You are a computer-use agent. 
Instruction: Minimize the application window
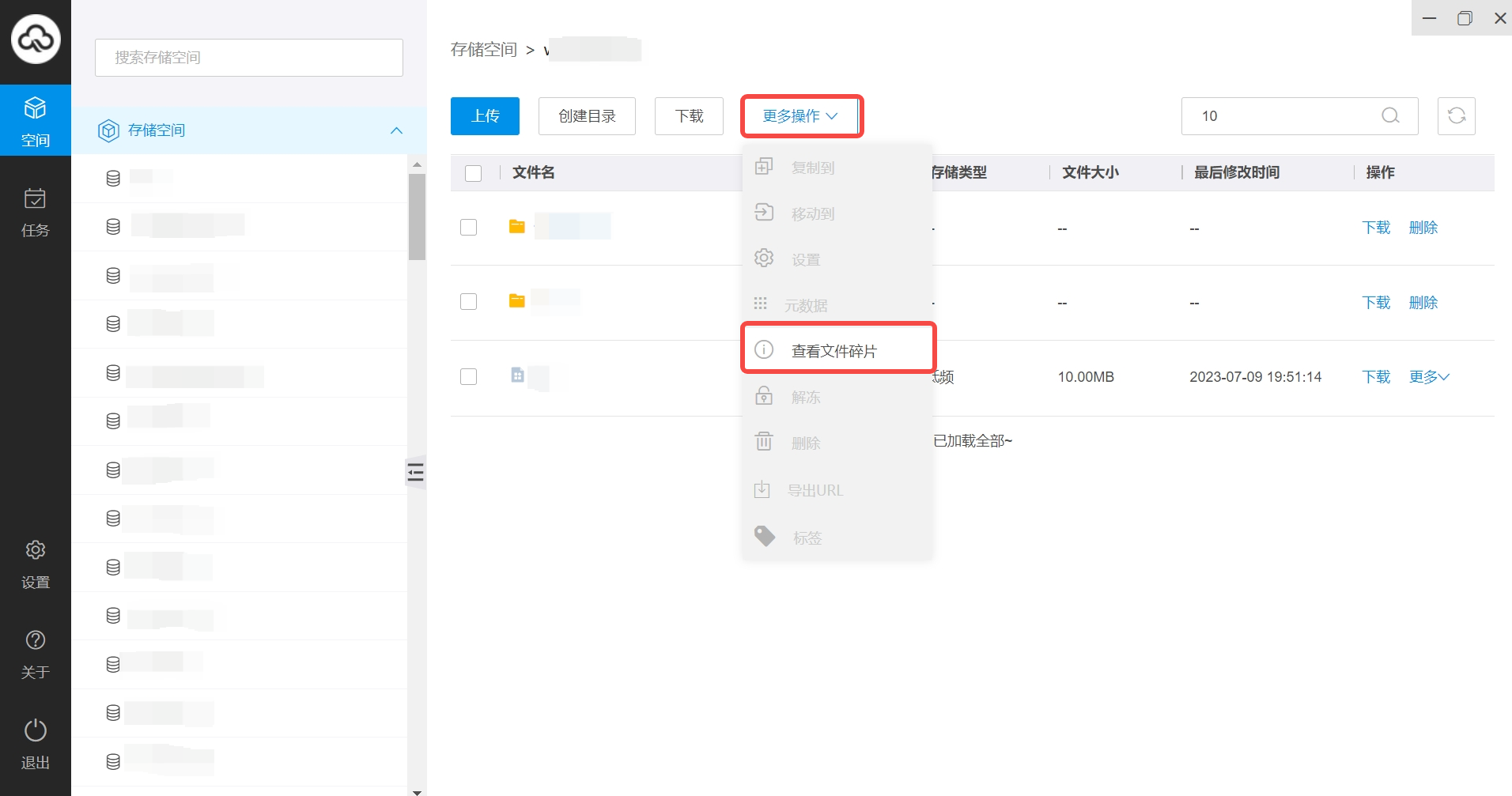[x=1429, y=17]
